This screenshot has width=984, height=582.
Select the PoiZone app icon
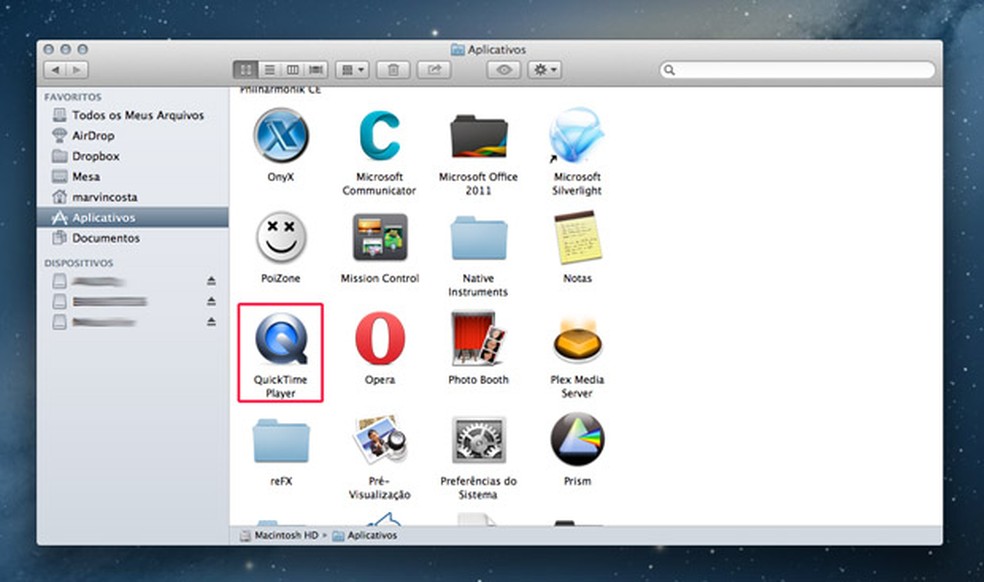pos(281,237)
